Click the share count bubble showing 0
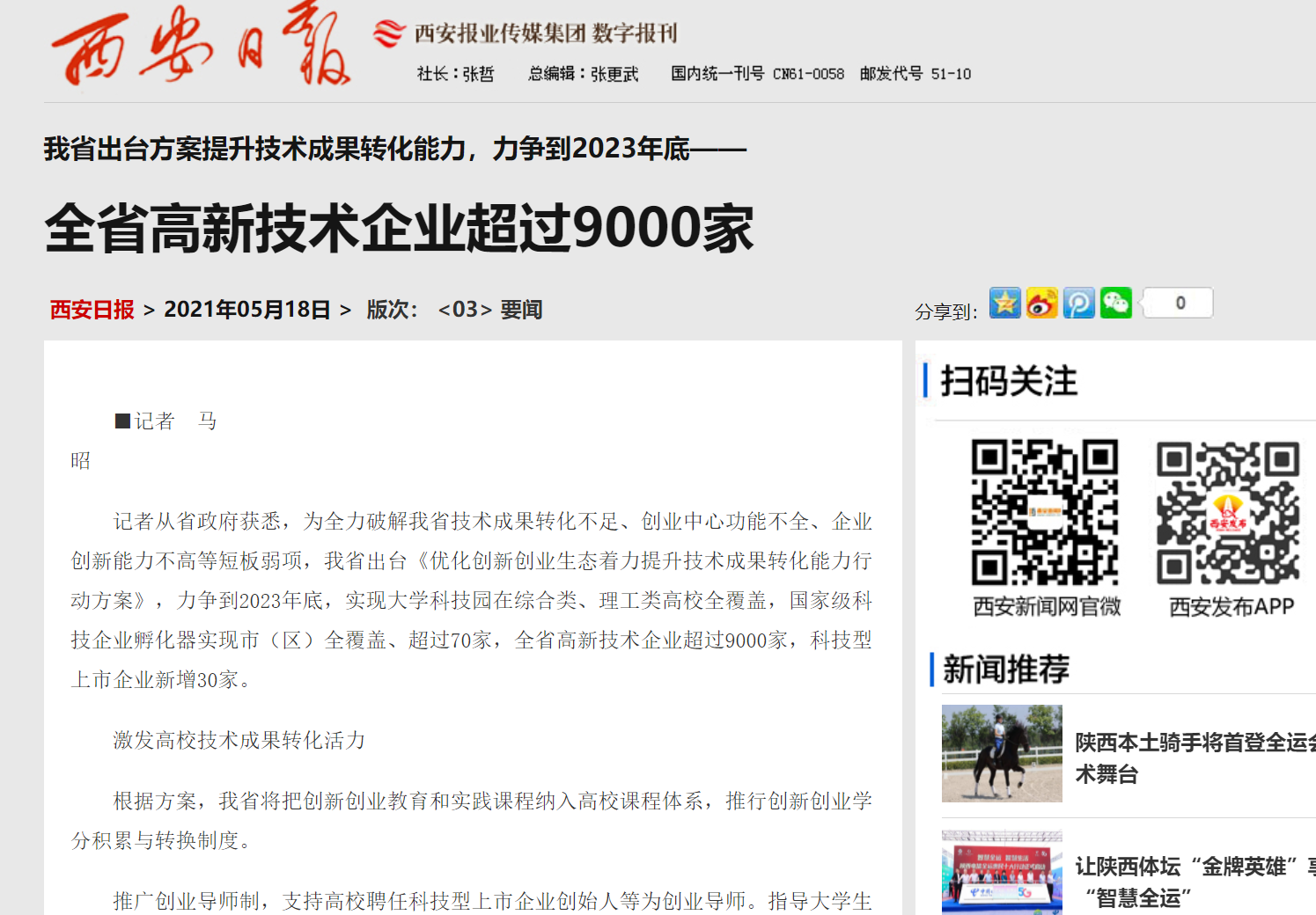The width and height of the screenshot is (1316, 915). pyautogui.click(x=1177, y=303)
